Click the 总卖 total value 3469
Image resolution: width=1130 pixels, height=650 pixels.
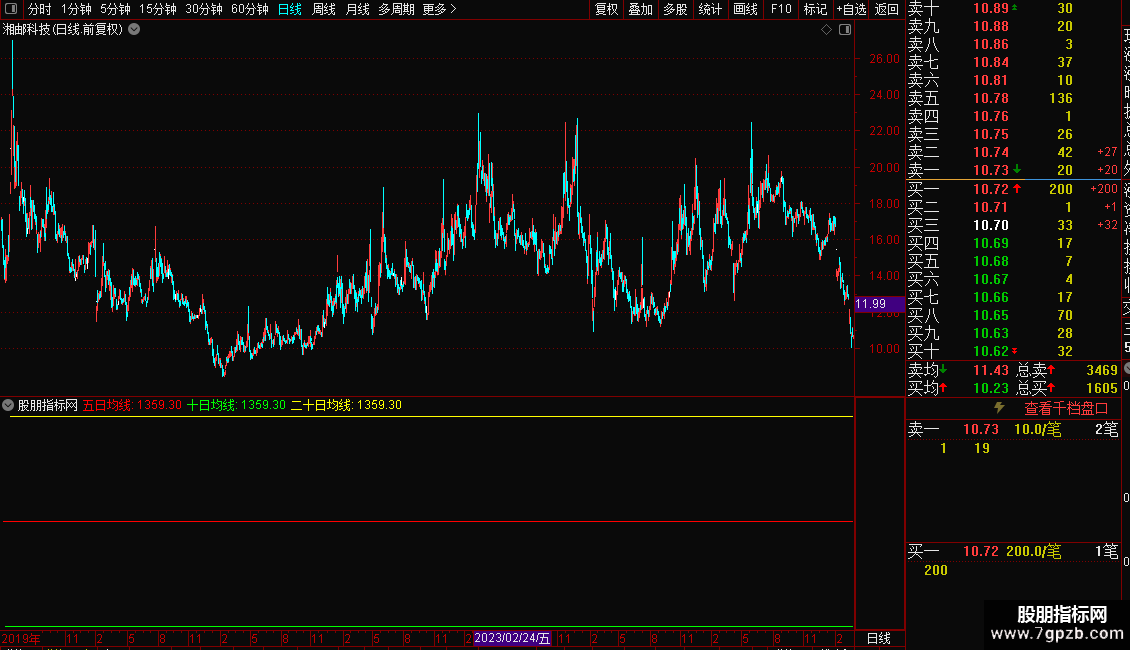[x=1102, y=370]
